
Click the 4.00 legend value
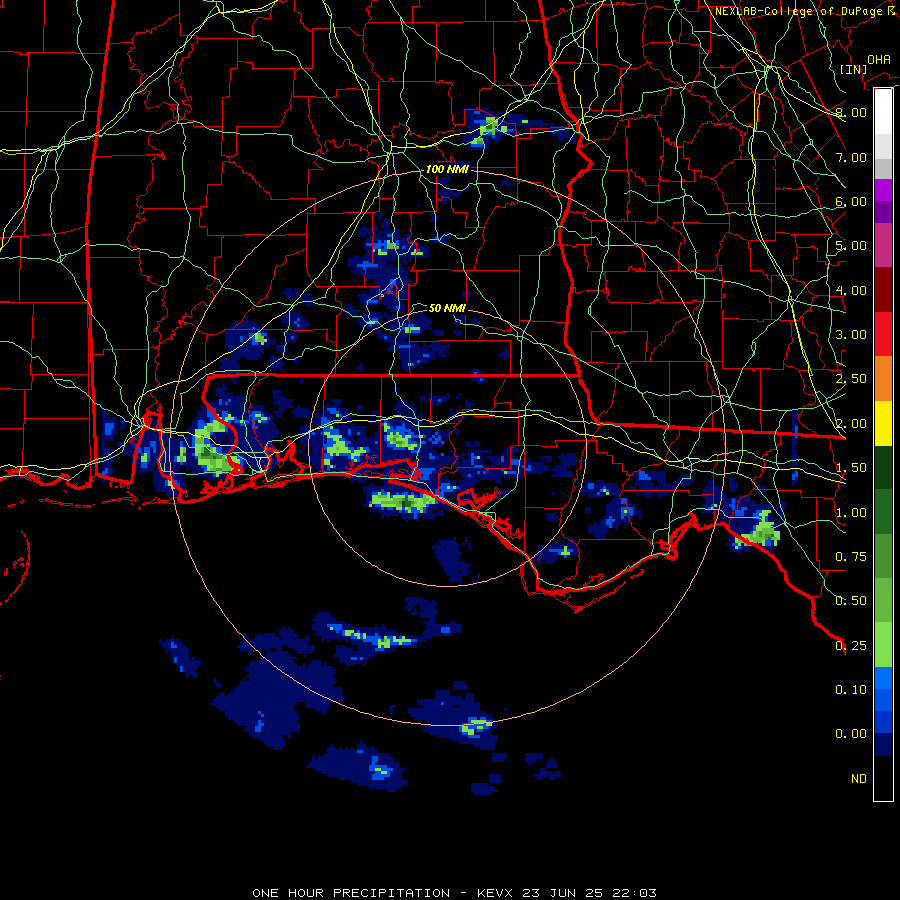tap(851, 290)
